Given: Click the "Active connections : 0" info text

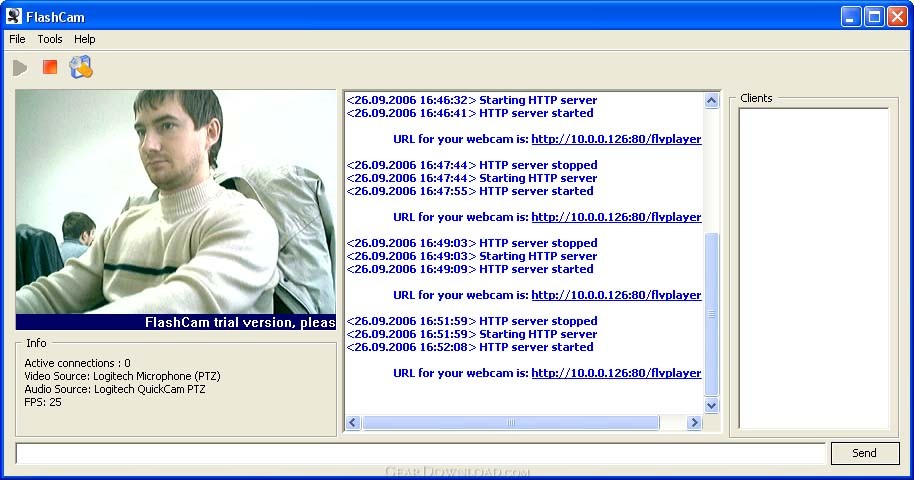Looking at the screenshot, I should pyautogui.click(x=78, y=363).
